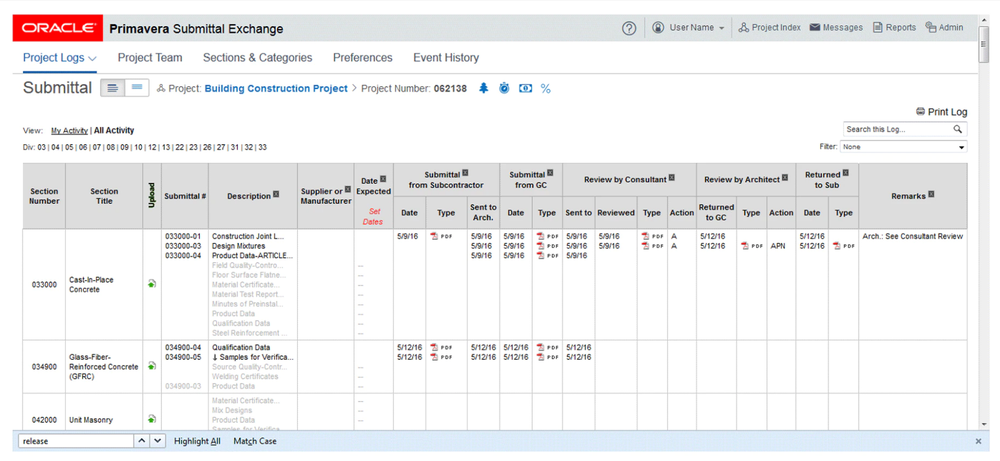Collapse the Remarks column
Image resolution: width=1000 pixels, height=461 pixels.
pos(931,194)
